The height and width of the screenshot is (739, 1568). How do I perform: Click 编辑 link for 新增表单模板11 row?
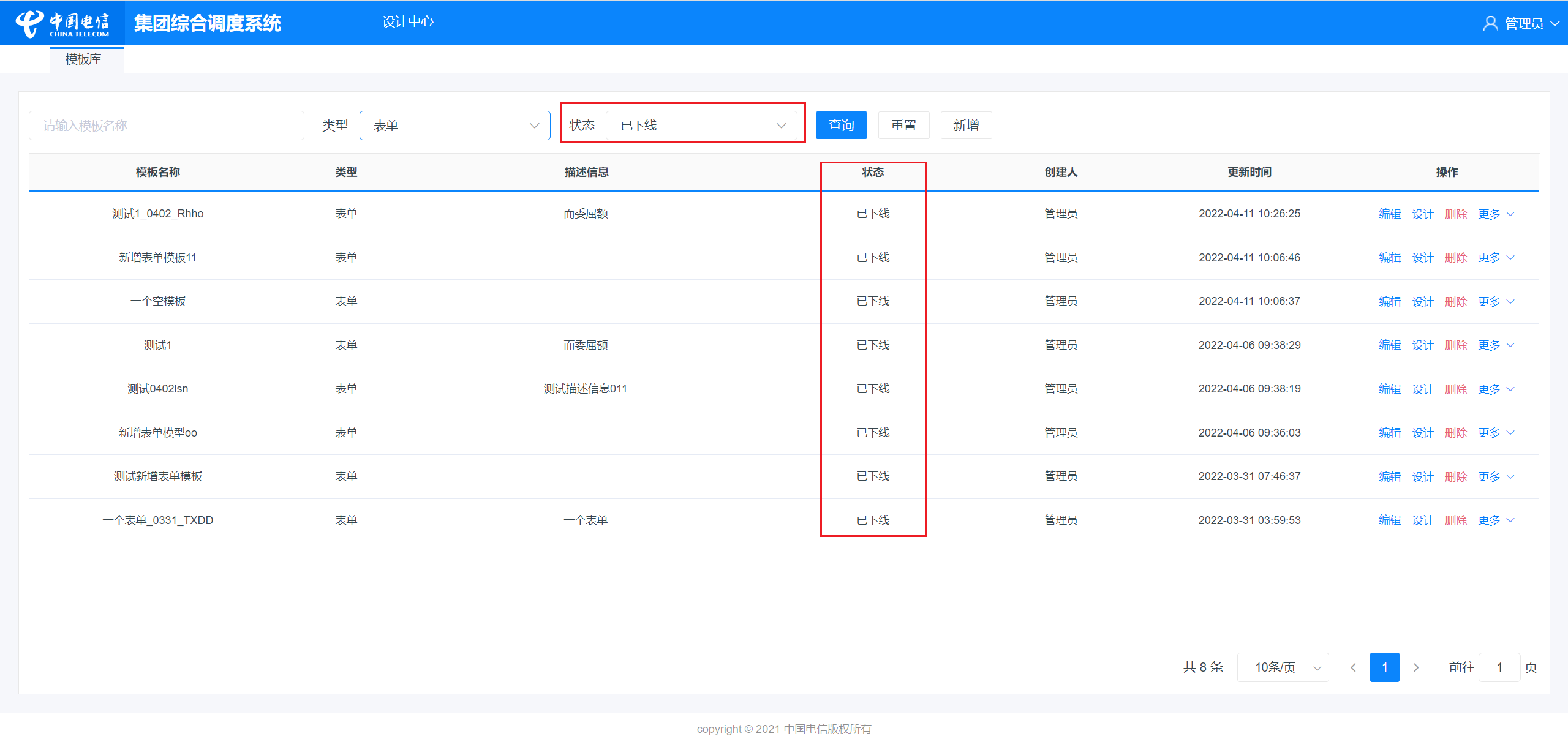coord(1390,258)
